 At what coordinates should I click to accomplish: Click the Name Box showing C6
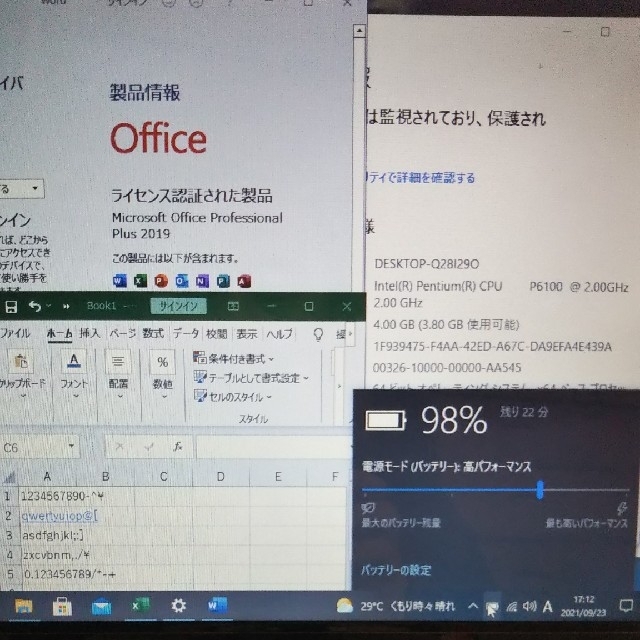[x=35, y=448]
